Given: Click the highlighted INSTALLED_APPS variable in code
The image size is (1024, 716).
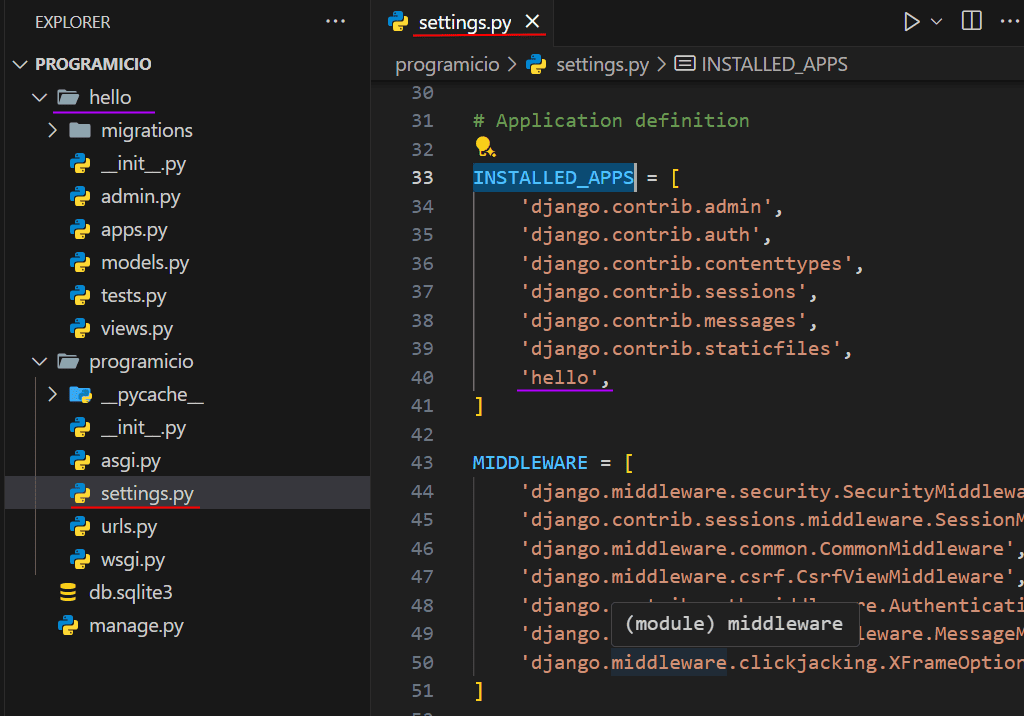Looking at the screenshot, I should click(x=553, y=178).
